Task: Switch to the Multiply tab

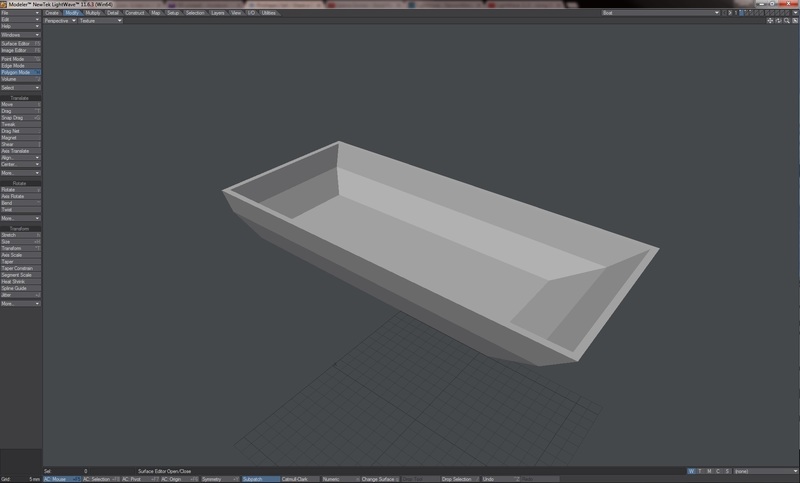Action: (x=93, y=13)
